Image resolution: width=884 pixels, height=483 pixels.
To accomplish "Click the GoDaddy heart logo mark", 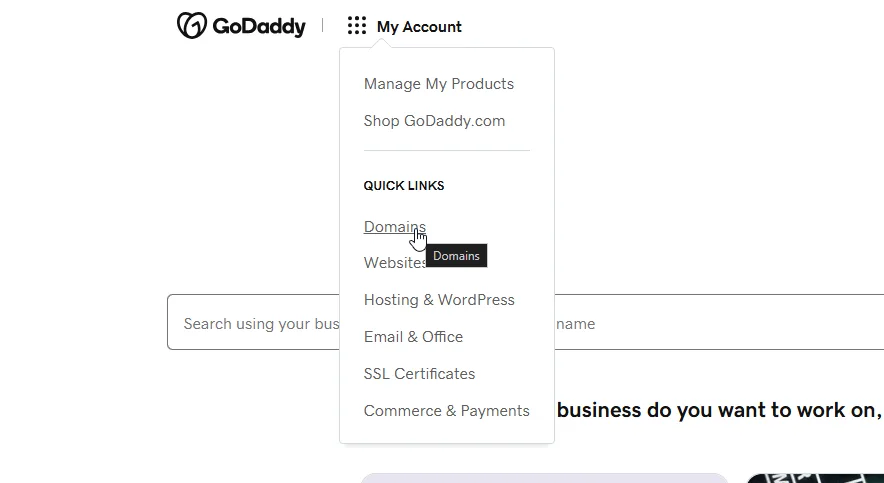I will (192, 26).
